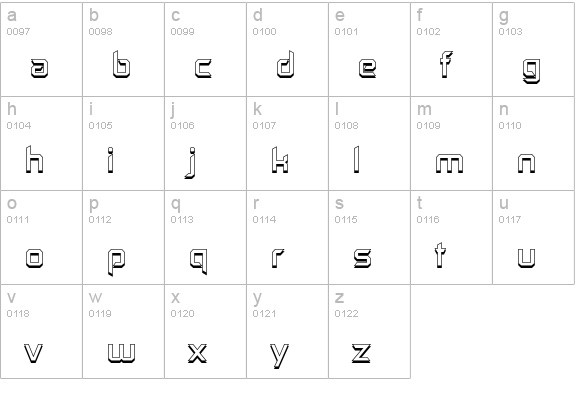Pick the 'y' character cell 0121
Screen dimensions: 575x414
tap(288, 331)
